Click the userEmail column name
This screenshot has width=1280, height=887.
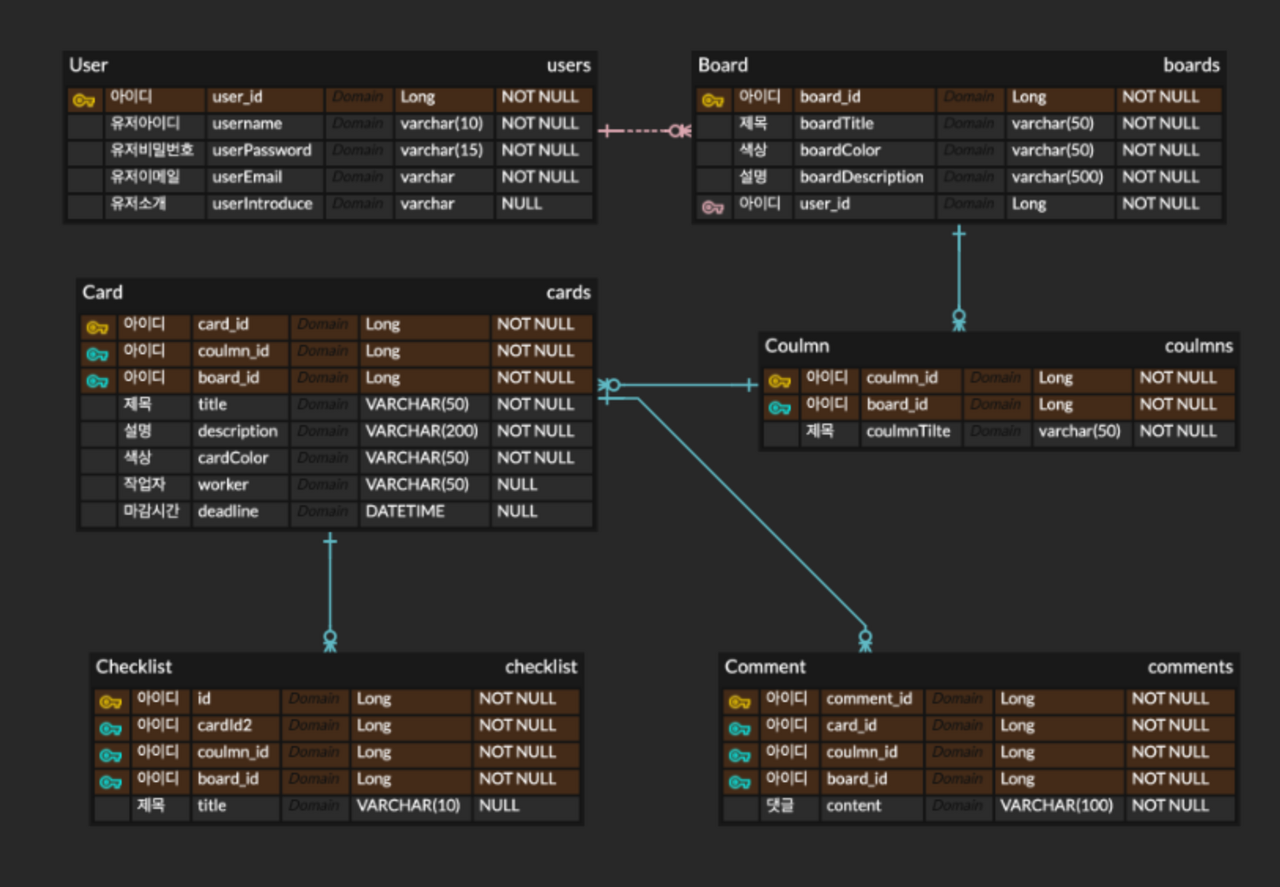point(247,177)
